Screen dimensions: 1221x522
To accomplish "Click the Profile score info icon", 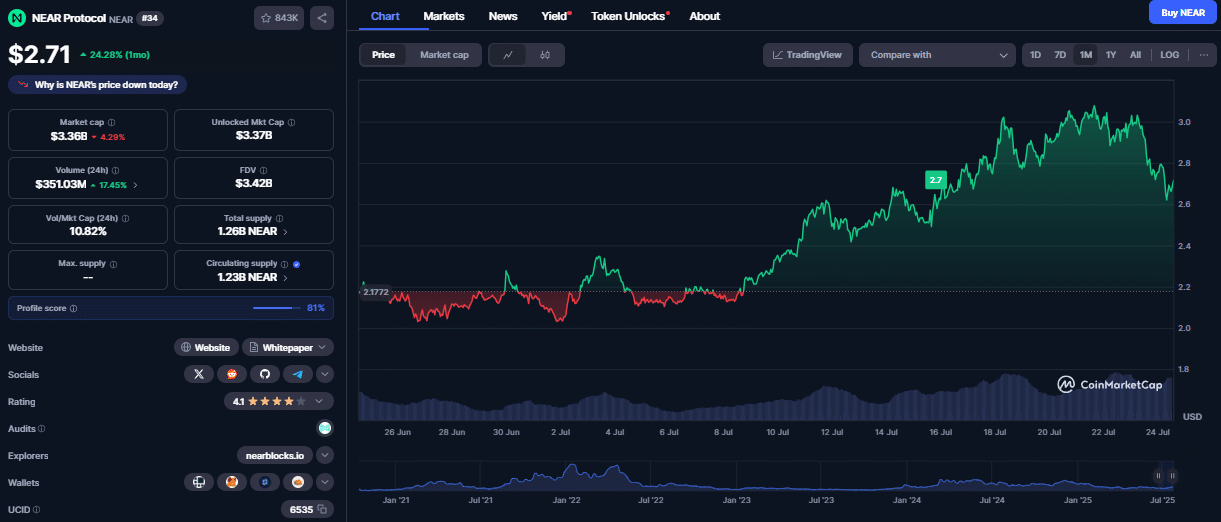I will (74, 308).
